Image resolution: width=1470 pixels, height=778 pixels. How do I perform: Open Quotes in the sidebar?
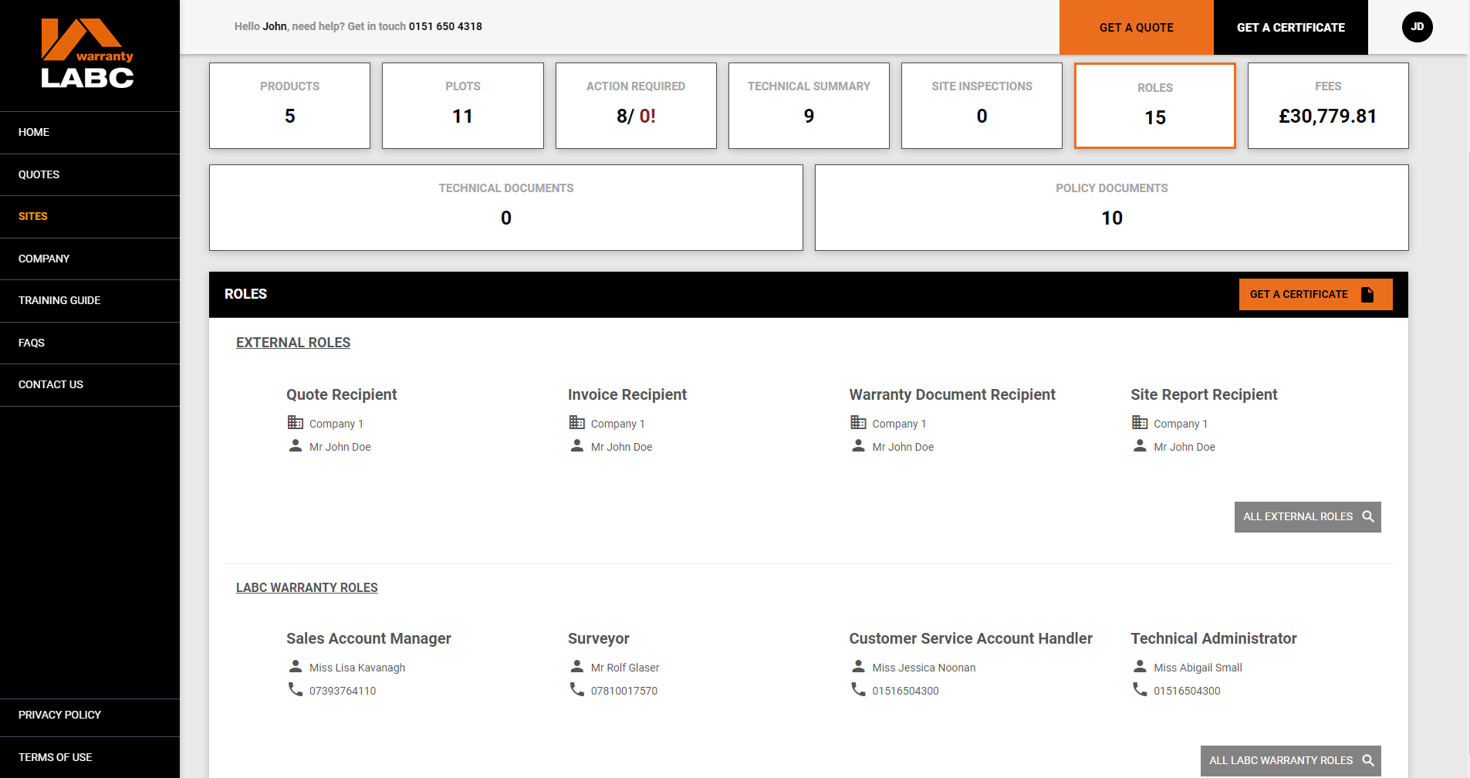(x=90, y=174)
